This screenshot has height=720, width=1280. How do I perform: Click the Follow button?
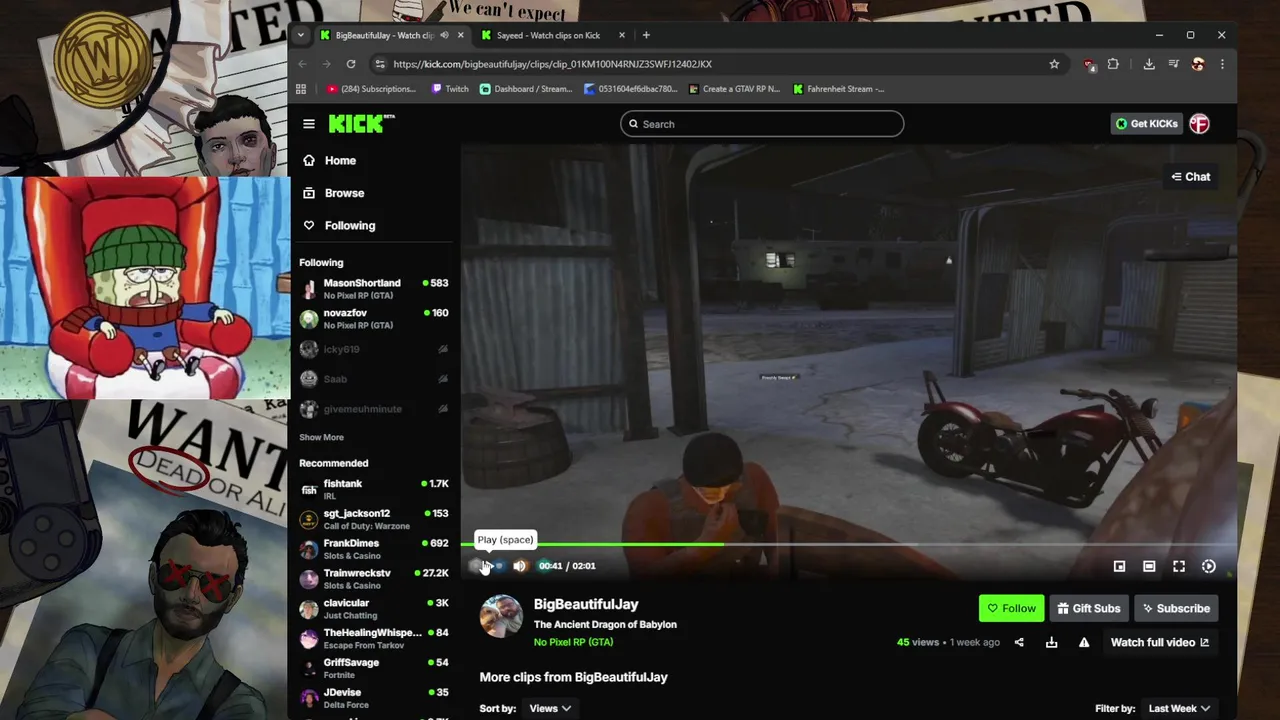pos(1011,608)
